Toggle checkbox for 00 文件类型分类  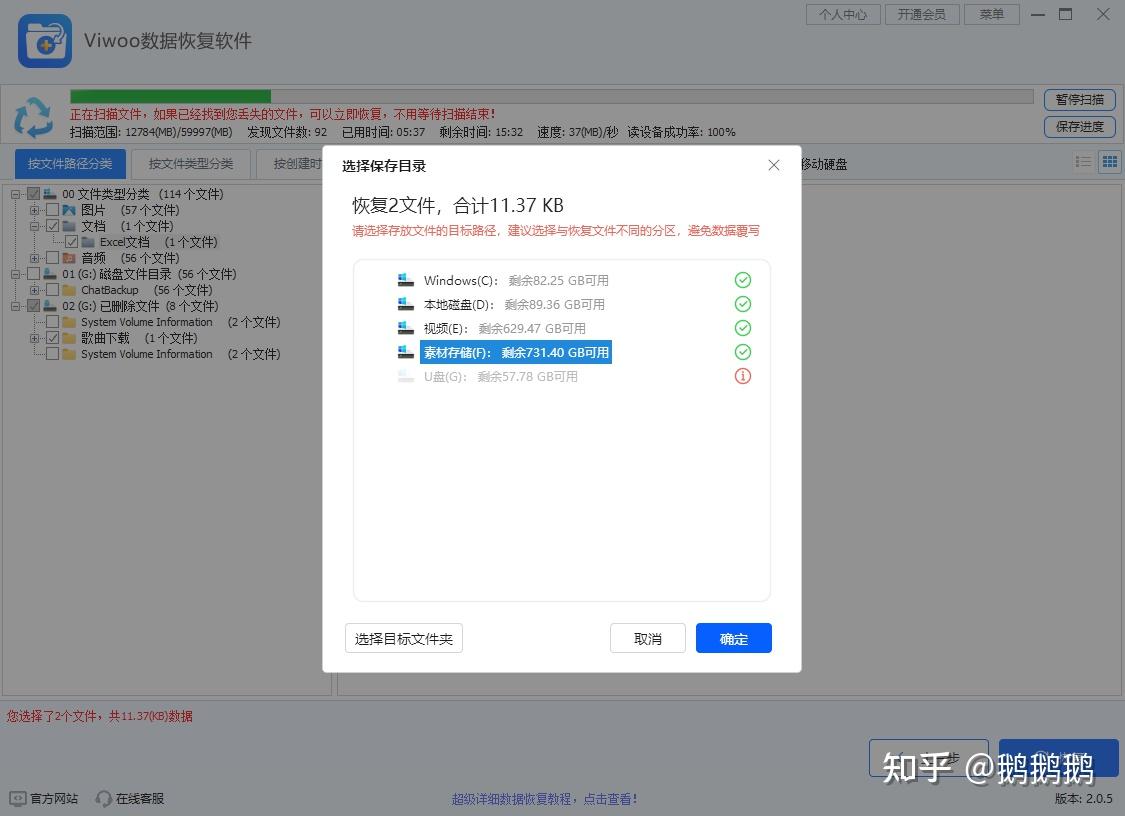click(33, 194)
